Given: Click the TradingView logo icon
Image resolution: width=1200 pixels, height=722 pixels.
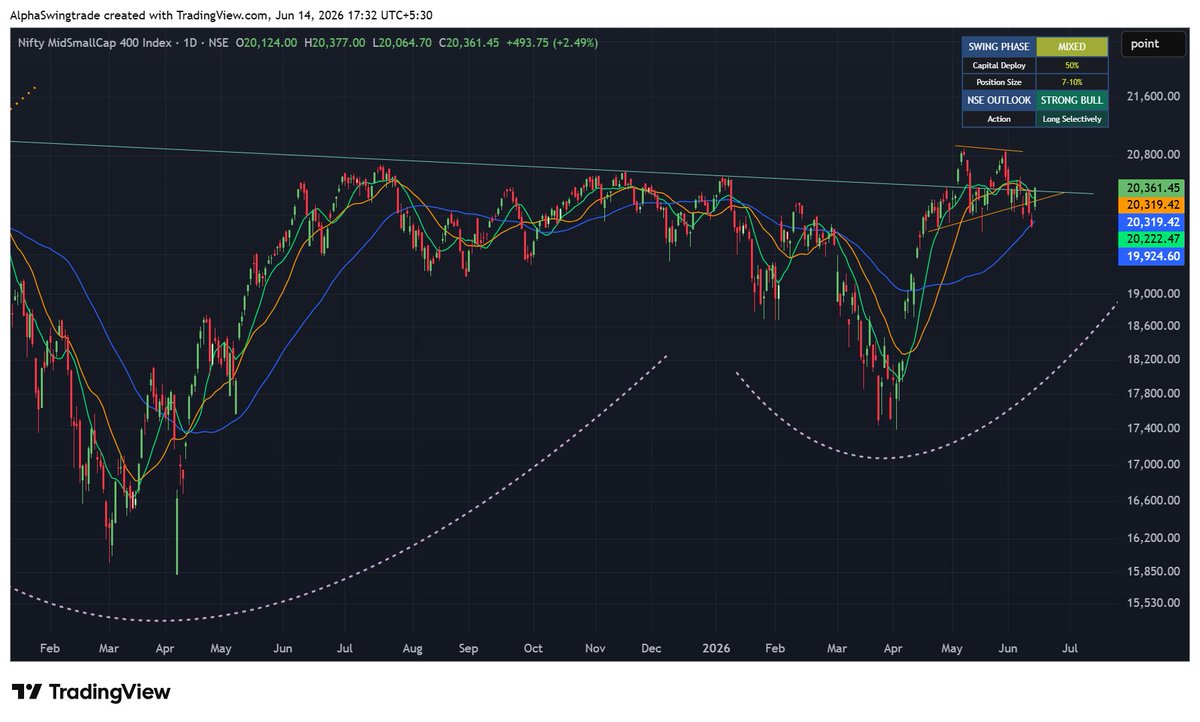Looking at the screenshot, I should [x=25, y=692].
